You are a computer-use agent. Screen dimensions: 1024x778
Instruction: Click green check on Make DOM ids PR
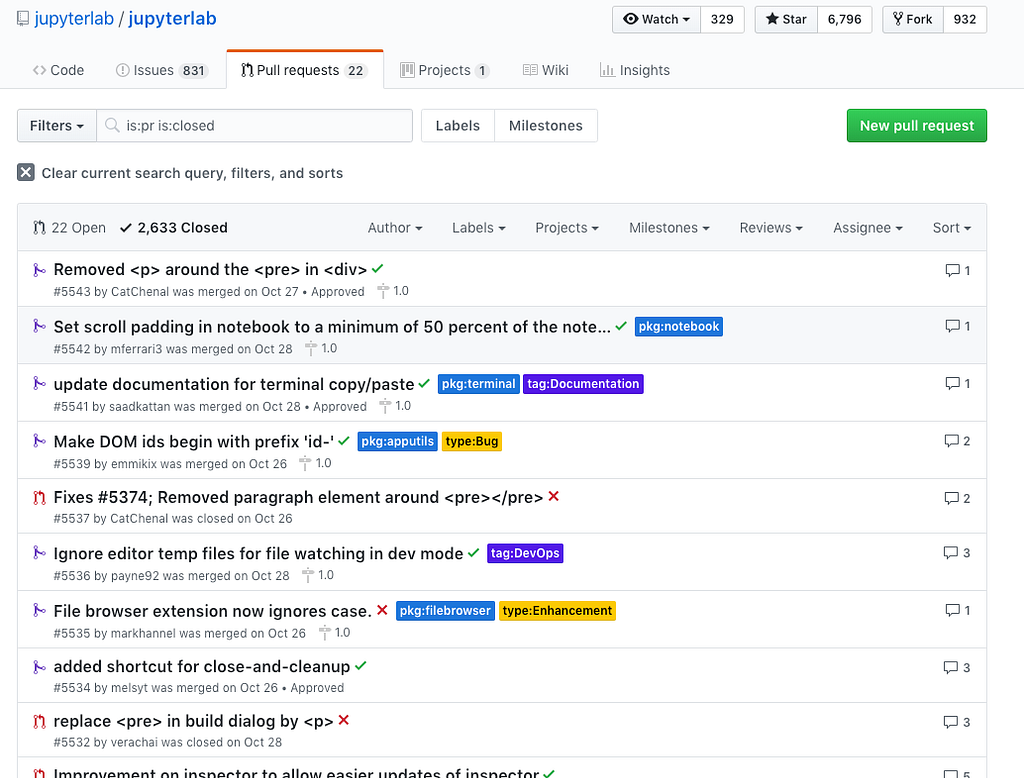click(x=344, y=440)
